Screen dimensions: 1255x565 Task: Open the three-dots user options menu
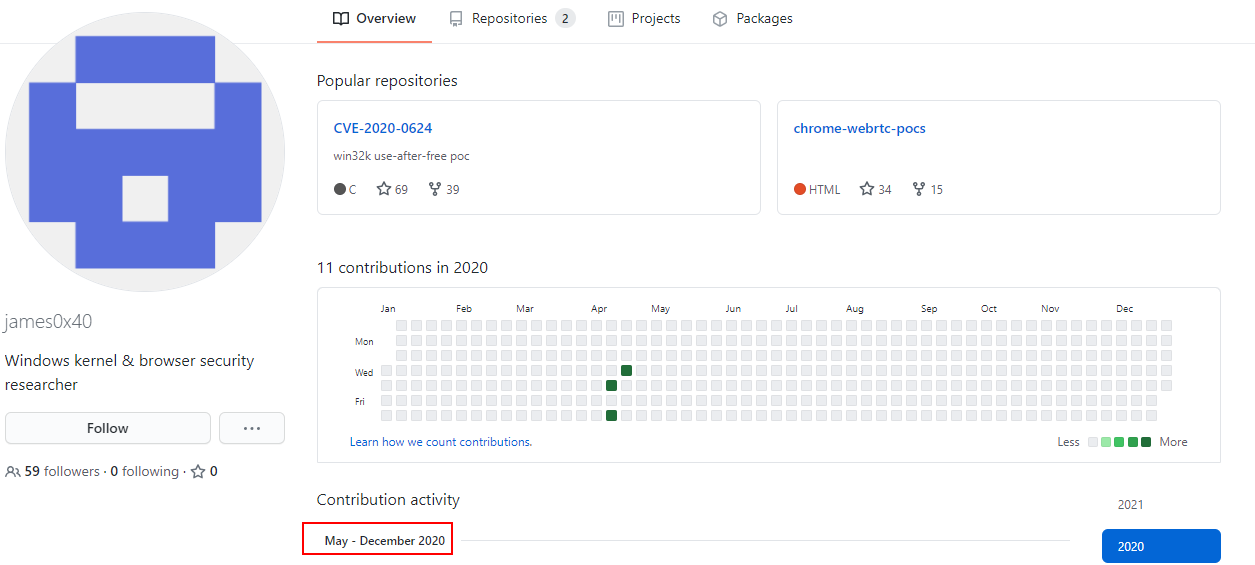(x=252, y=428)
